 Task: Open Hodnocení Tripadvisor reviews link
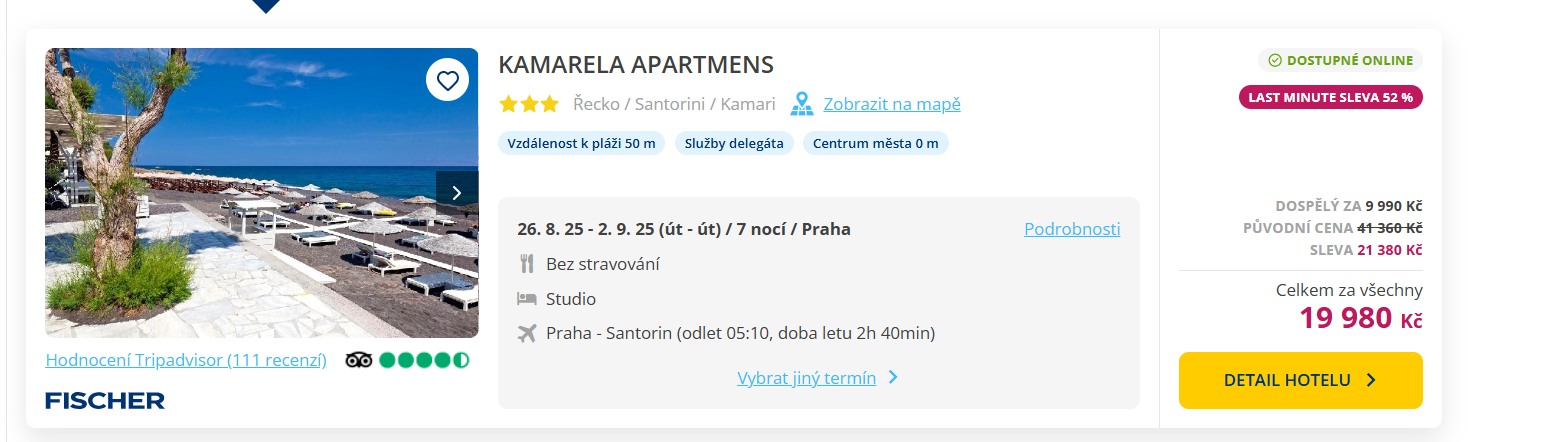click(x=186, y=360)
